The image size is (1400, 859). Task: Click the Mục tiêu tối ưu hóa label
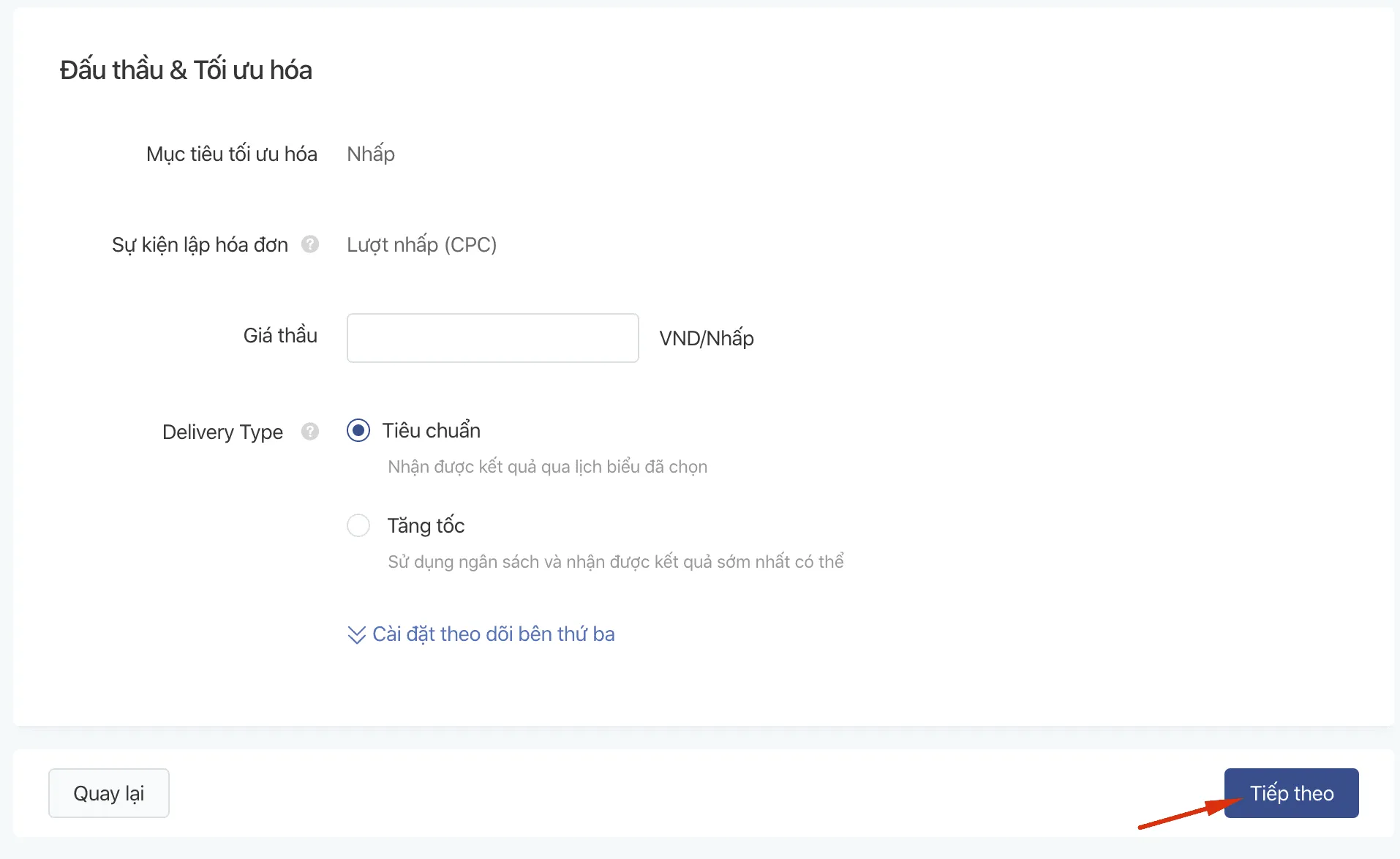pos(231,154)
